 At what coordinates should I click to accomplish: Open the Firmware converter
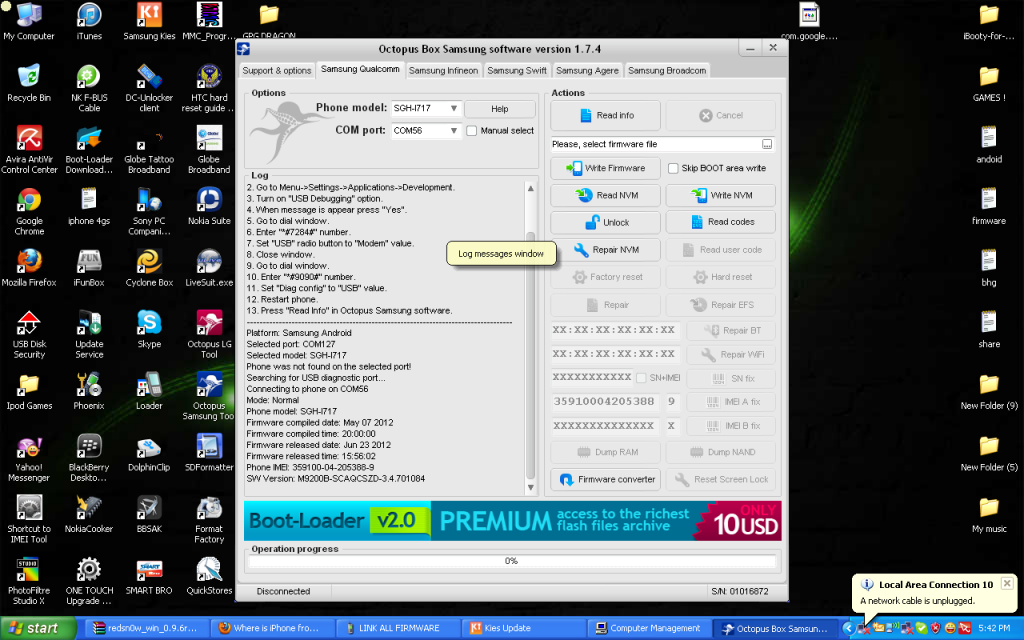(x=605, y=479)
